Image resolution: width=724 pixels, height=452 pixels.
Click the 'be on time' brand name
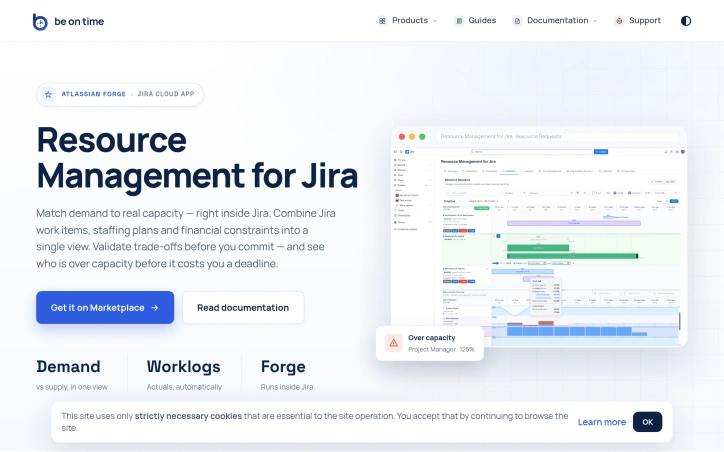point(79,22)
